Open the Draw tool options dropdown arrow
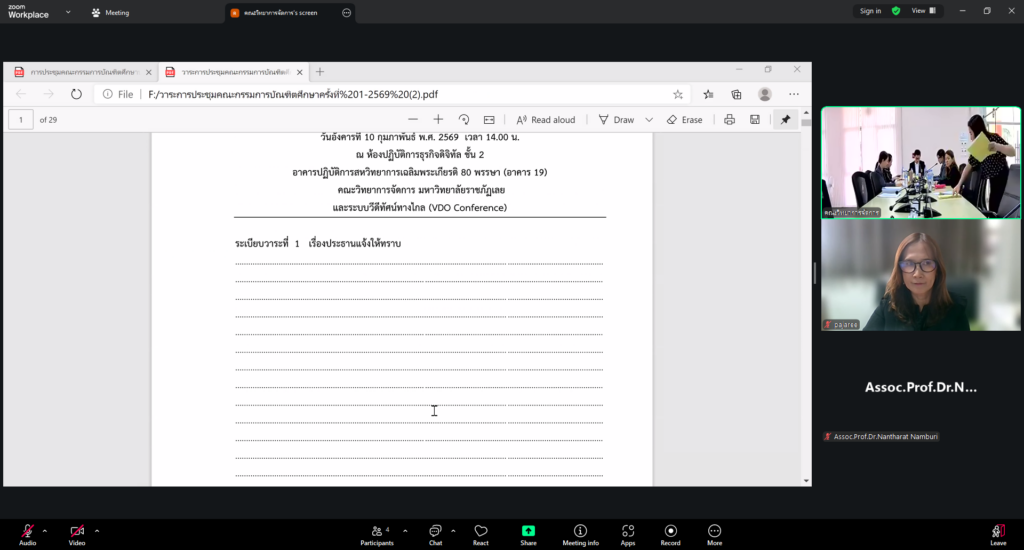This screenshot has height=550, width=1024. click(649, 119)
